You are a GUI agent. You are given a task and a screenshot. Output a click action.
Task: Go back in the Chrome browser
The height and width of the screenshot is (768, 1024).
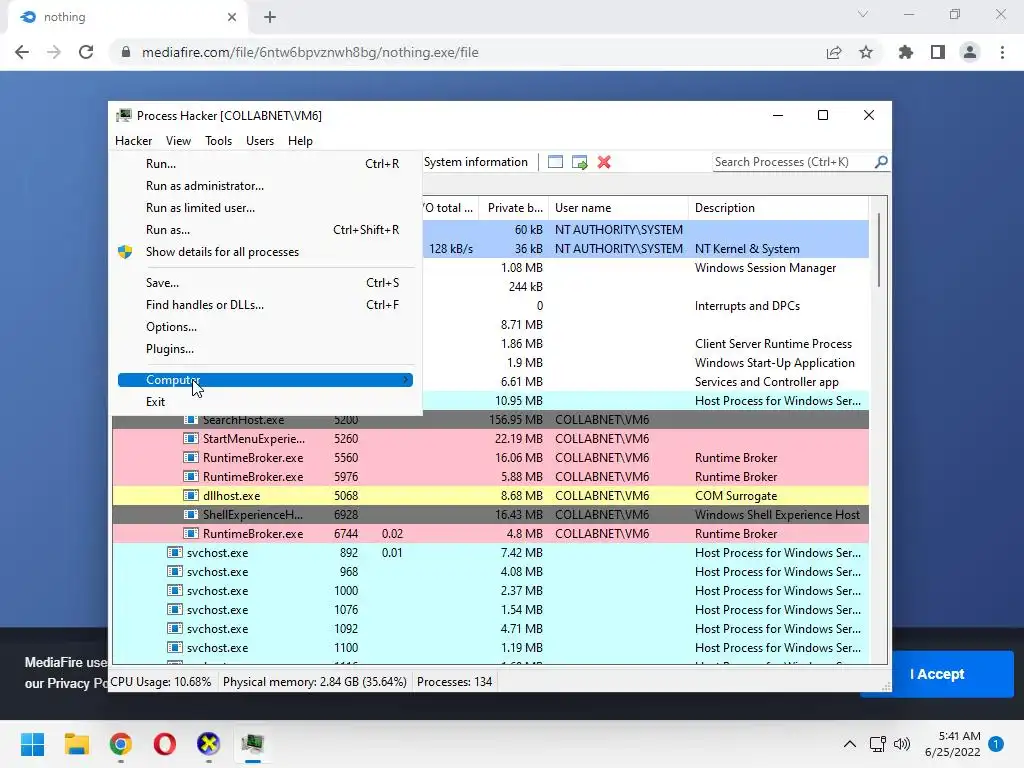click(x=22, y=52)
